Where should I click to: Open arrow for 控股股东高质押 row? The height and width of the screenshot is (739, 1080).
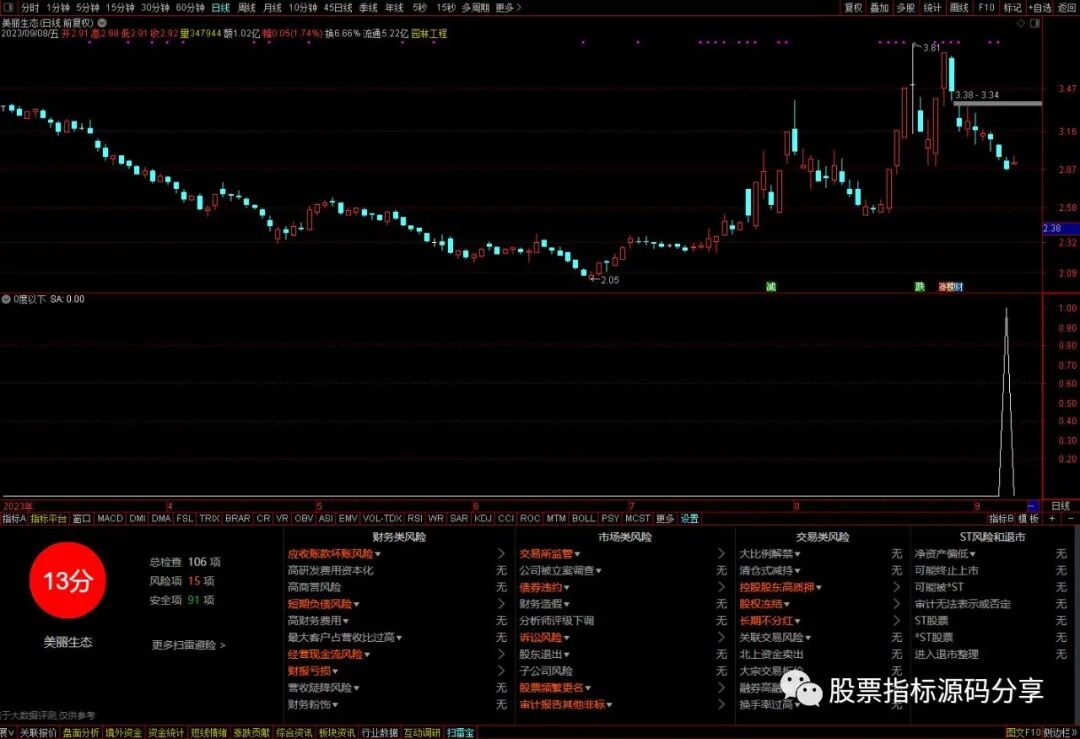tap(896, 587)
